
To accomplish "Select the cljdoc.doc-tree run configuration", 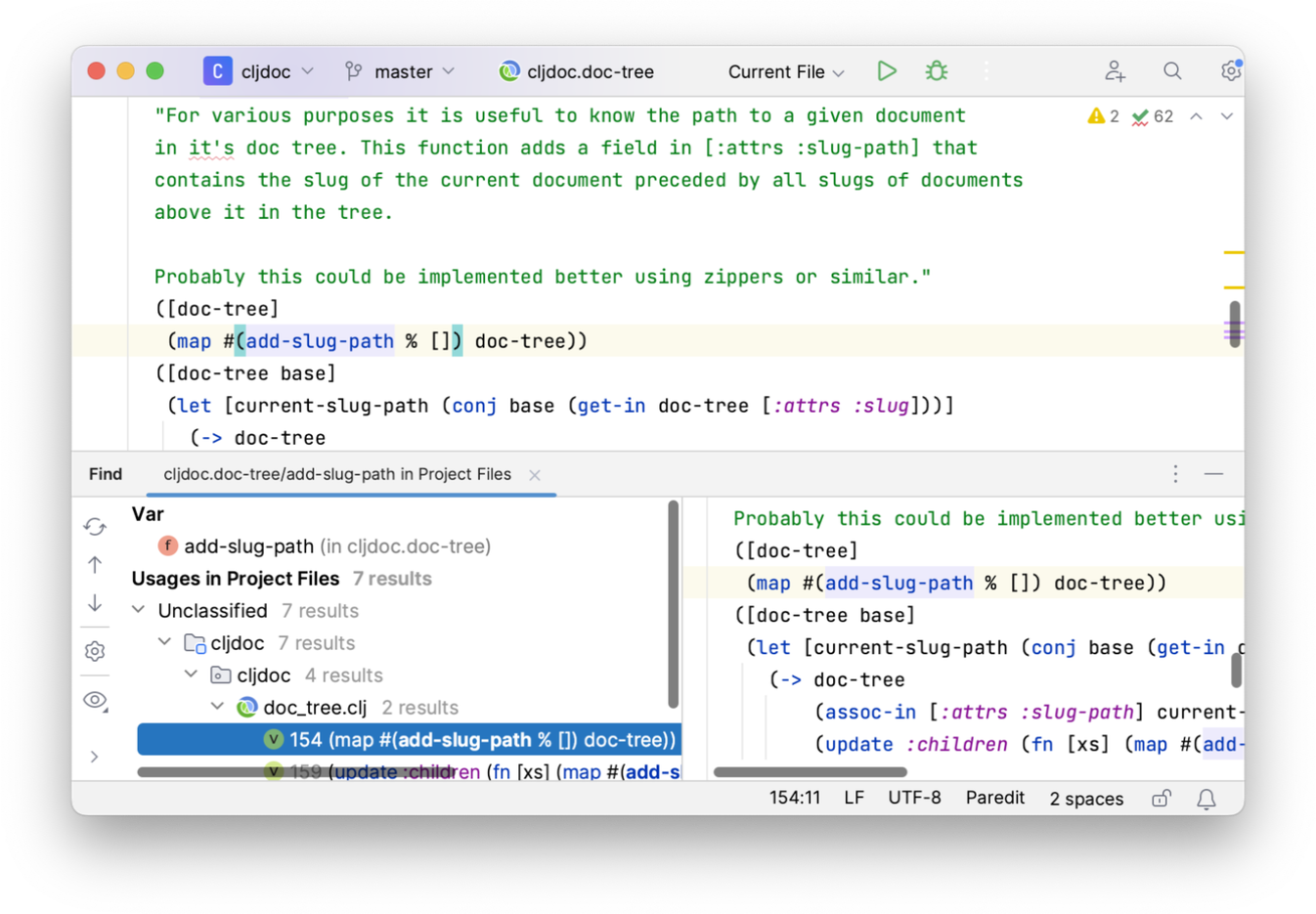I will 577,71.
